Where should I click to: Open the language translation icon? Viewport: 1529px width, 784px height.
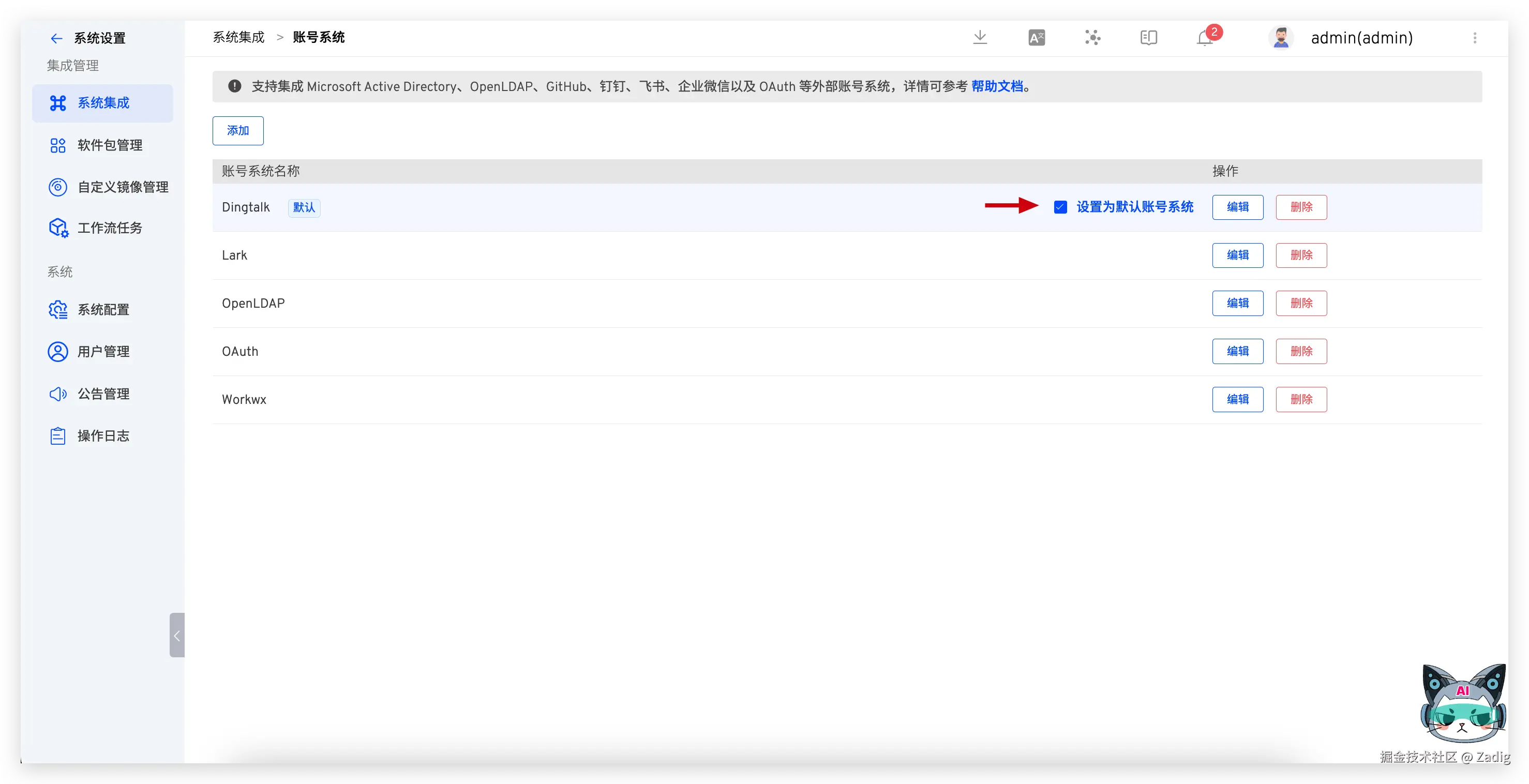click(1037, 38)
